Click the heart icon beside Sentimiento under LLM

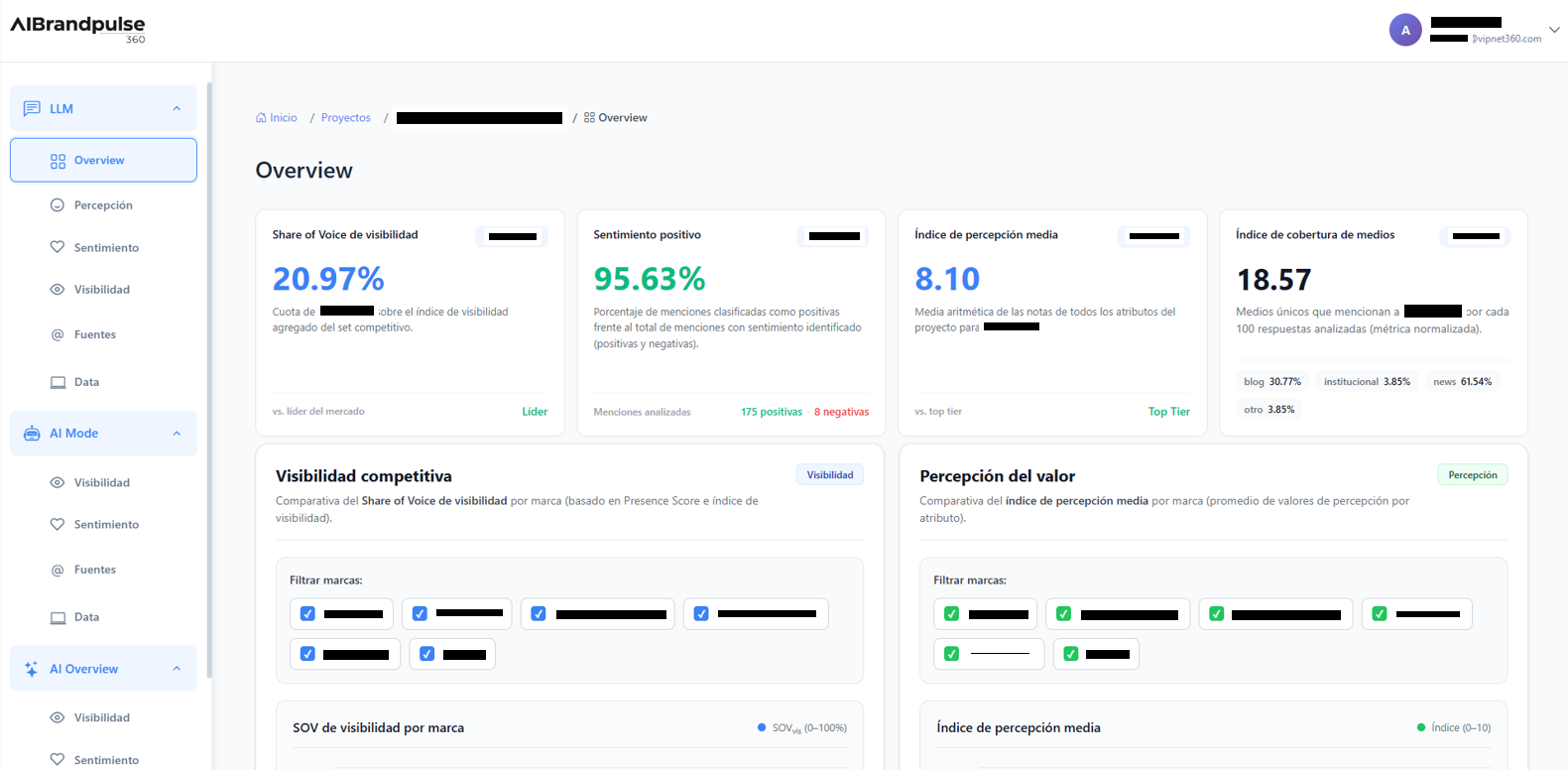pyautogui.click(x=58, y=247)
